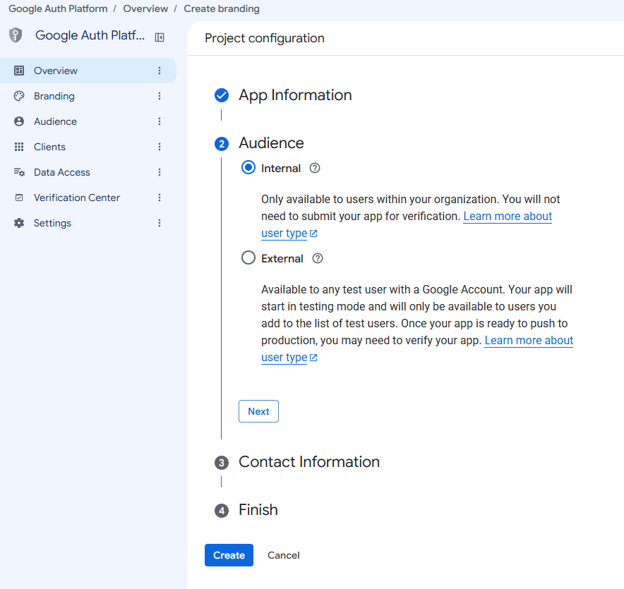Open Learn more link under External option
The height and width of the screenshot is (589, 624).
click(x=528, y=341)
